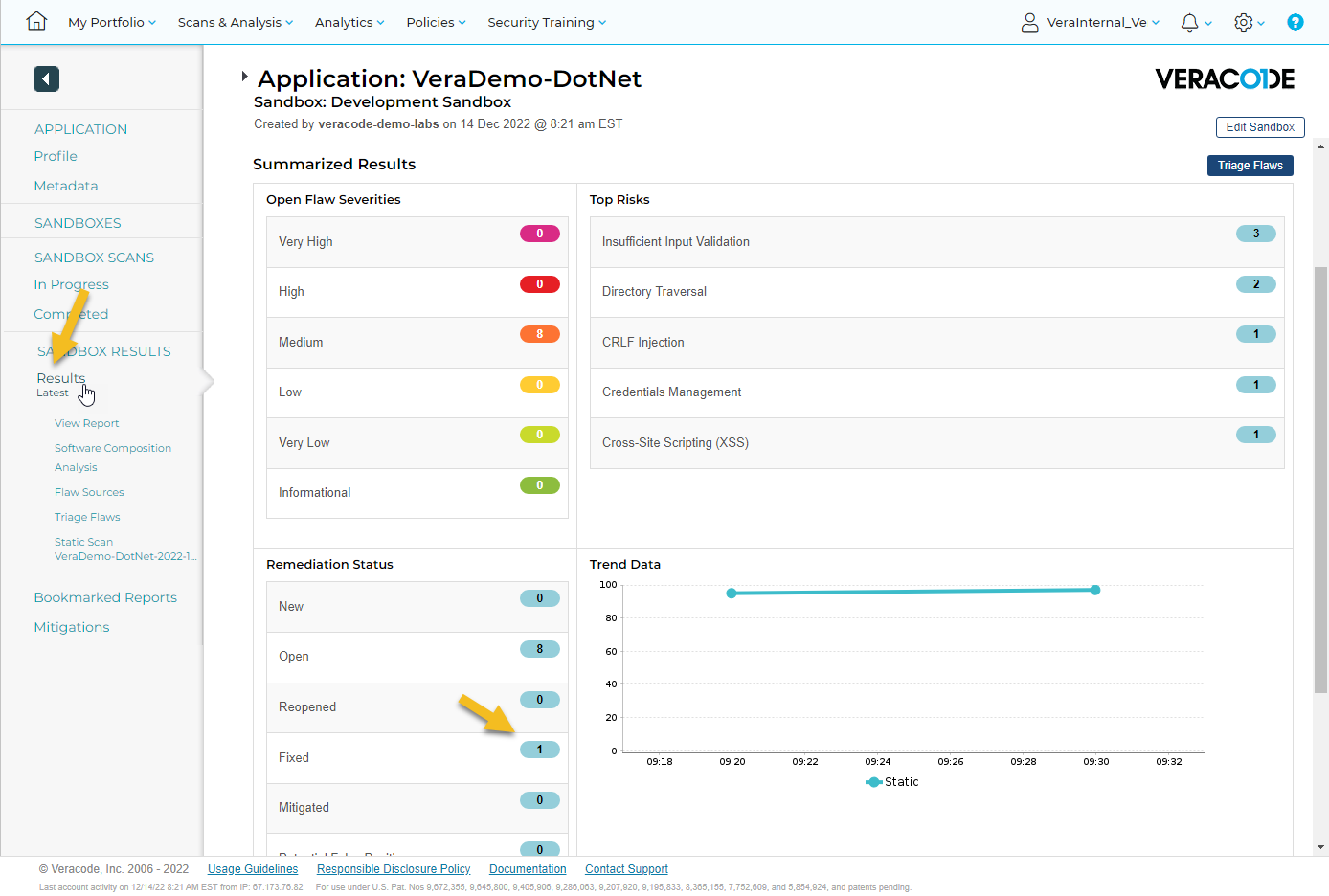Open Mitigations in the sidebar
Screen dimensions: 1329x896
[x=72, y=627]
